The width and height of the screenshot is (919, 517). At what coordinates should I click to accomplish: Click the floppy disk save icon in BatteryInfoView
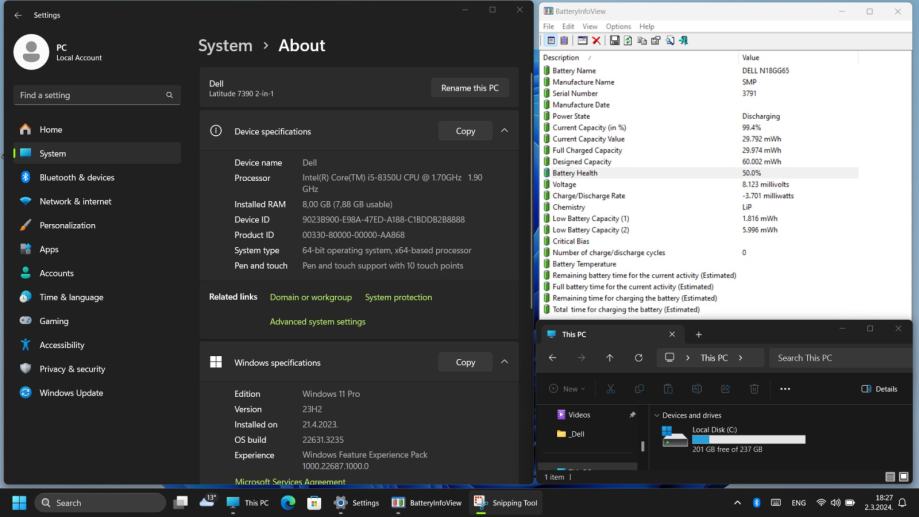(614, 41)
